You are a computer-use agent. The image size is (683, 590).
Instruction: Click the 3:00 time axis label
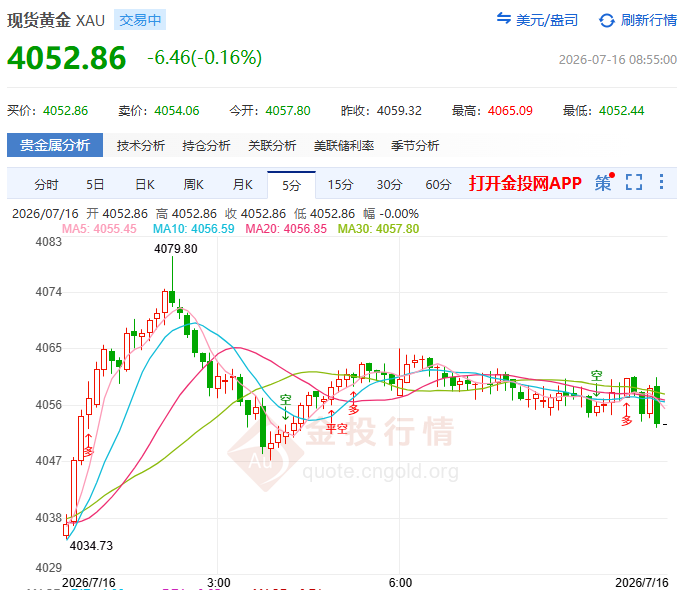(218, 583)
